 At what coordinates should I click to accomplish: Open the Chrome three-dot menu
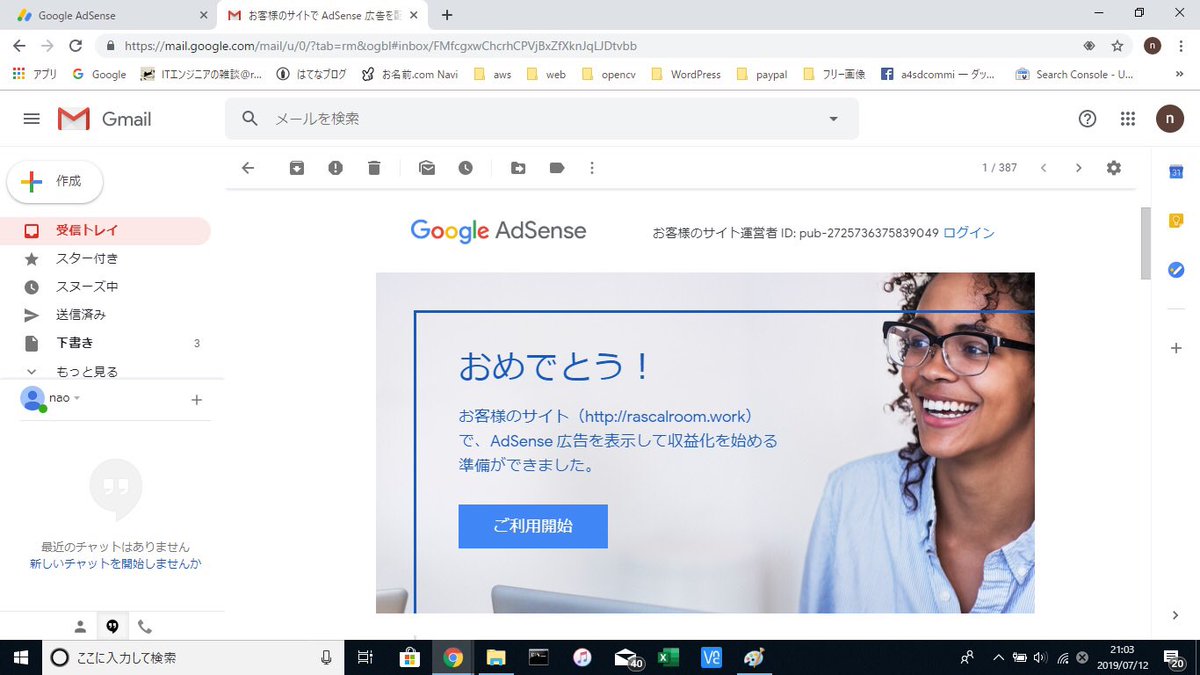[x=1181, y=46]
